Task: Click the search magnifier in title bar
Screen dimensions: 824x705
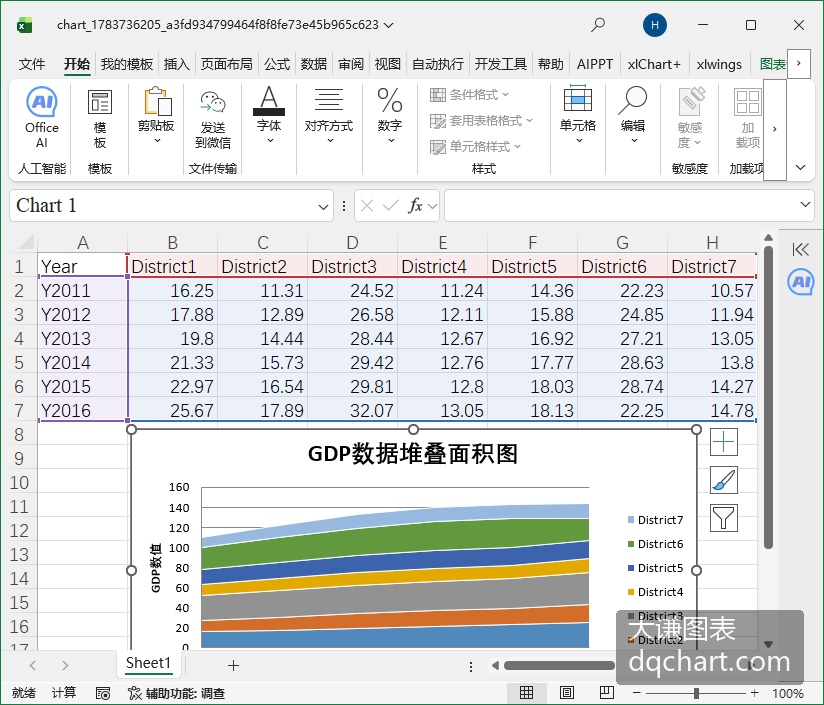Action: click(598, 25)
